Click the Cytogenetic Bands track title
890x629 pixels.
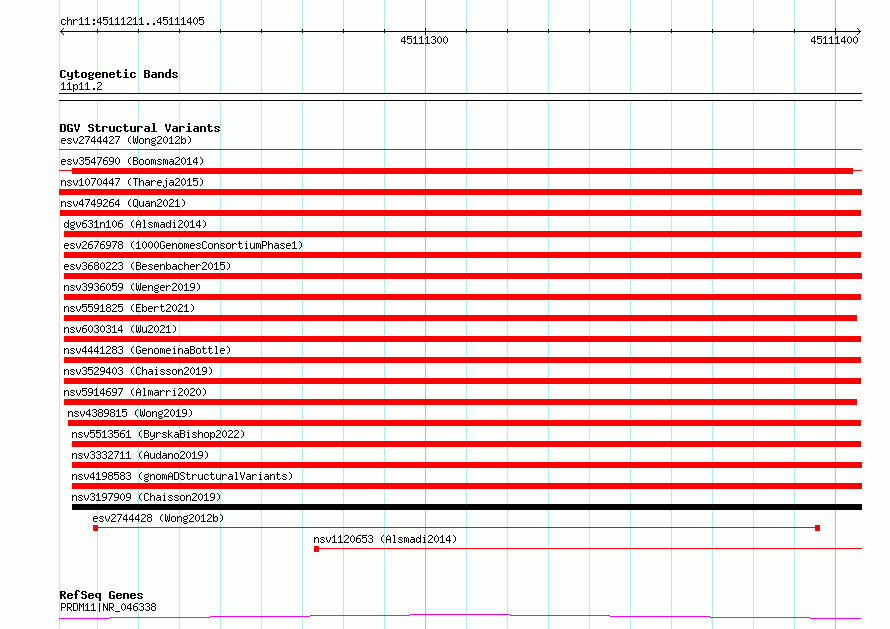click(119, 74)
